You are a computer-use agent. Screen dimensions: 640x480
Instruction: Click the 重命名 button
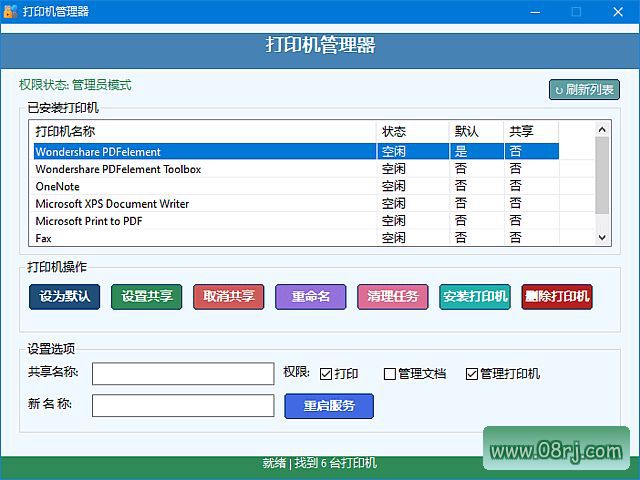pos(311,296)
